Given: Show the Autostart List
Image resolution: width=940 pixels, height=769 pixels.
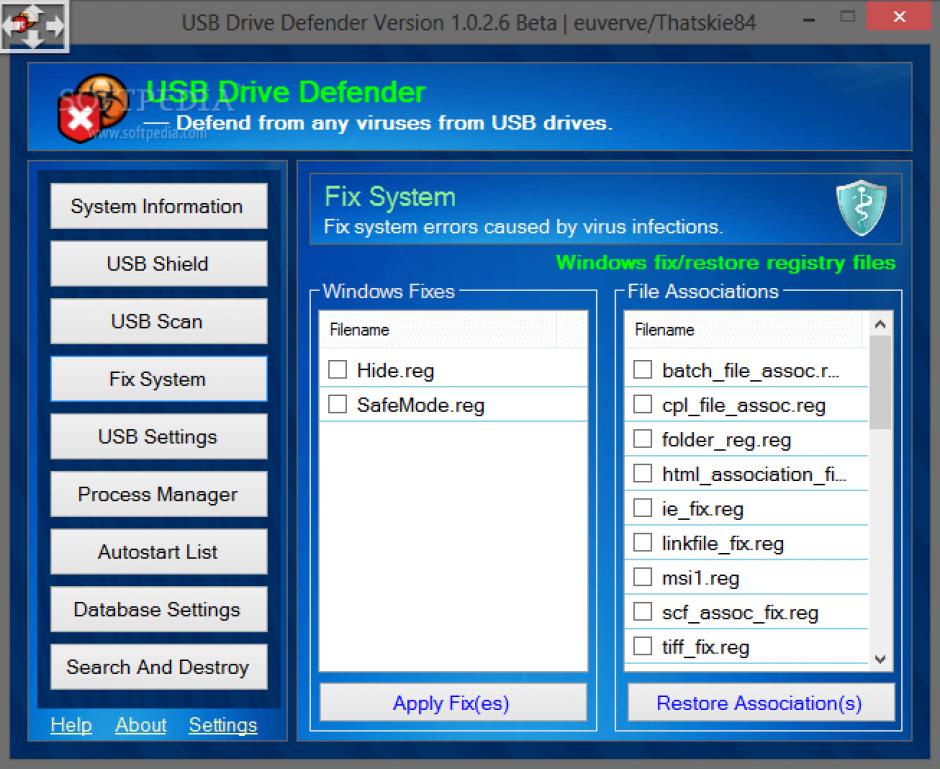Looking at the screenshot, I should (159, 551).
